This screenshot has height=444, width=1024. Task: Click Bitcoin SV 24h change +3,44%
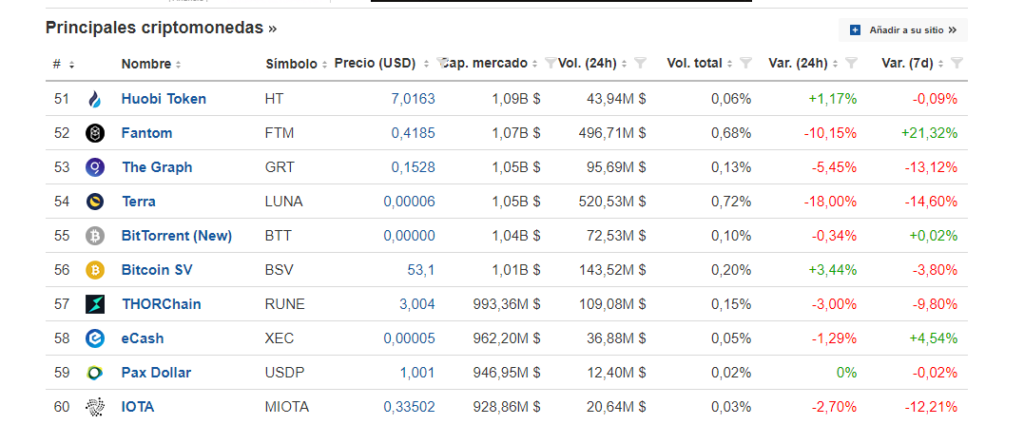click(x=833, y=270)
